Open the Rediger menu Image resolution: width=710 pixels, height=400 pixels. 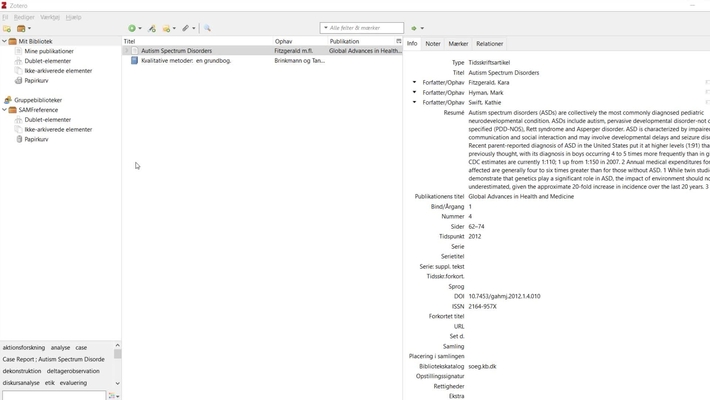(x=24, y=17)
